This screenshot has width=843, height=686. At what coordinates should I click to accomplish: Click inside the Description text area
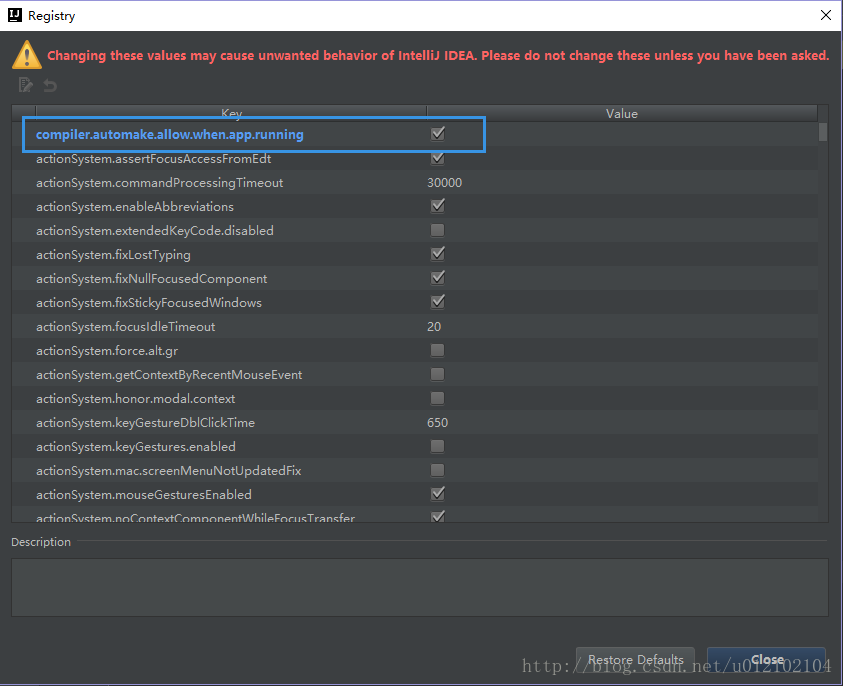(x=420, y=588)
